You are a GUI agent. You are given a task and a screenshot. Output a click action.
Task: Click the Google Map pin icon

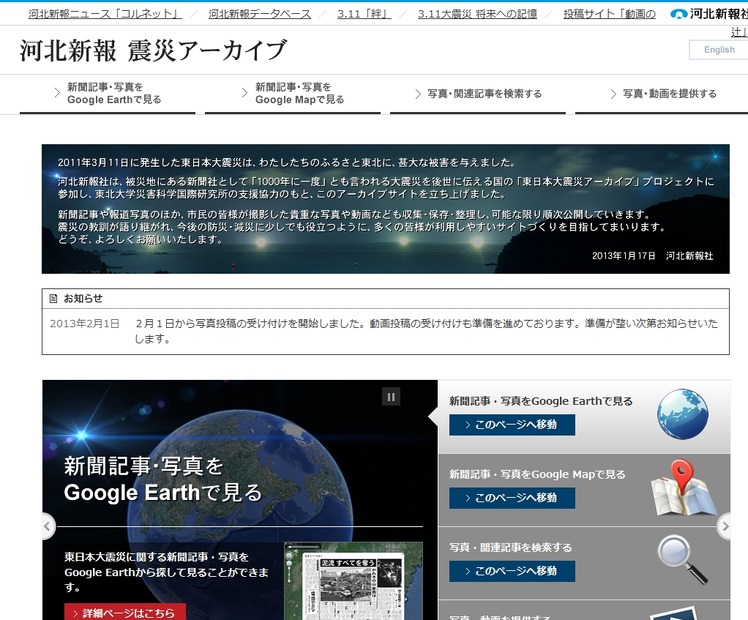[x=683, y=487]
